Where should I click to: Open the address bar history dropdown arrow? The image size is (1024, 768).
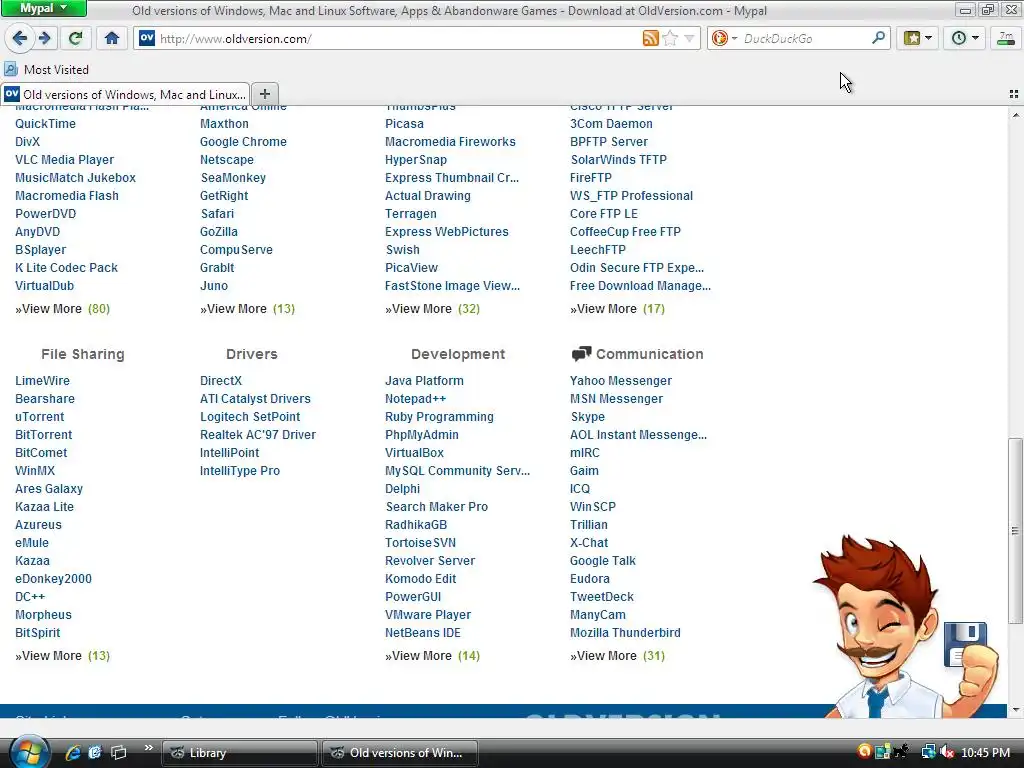689,39
